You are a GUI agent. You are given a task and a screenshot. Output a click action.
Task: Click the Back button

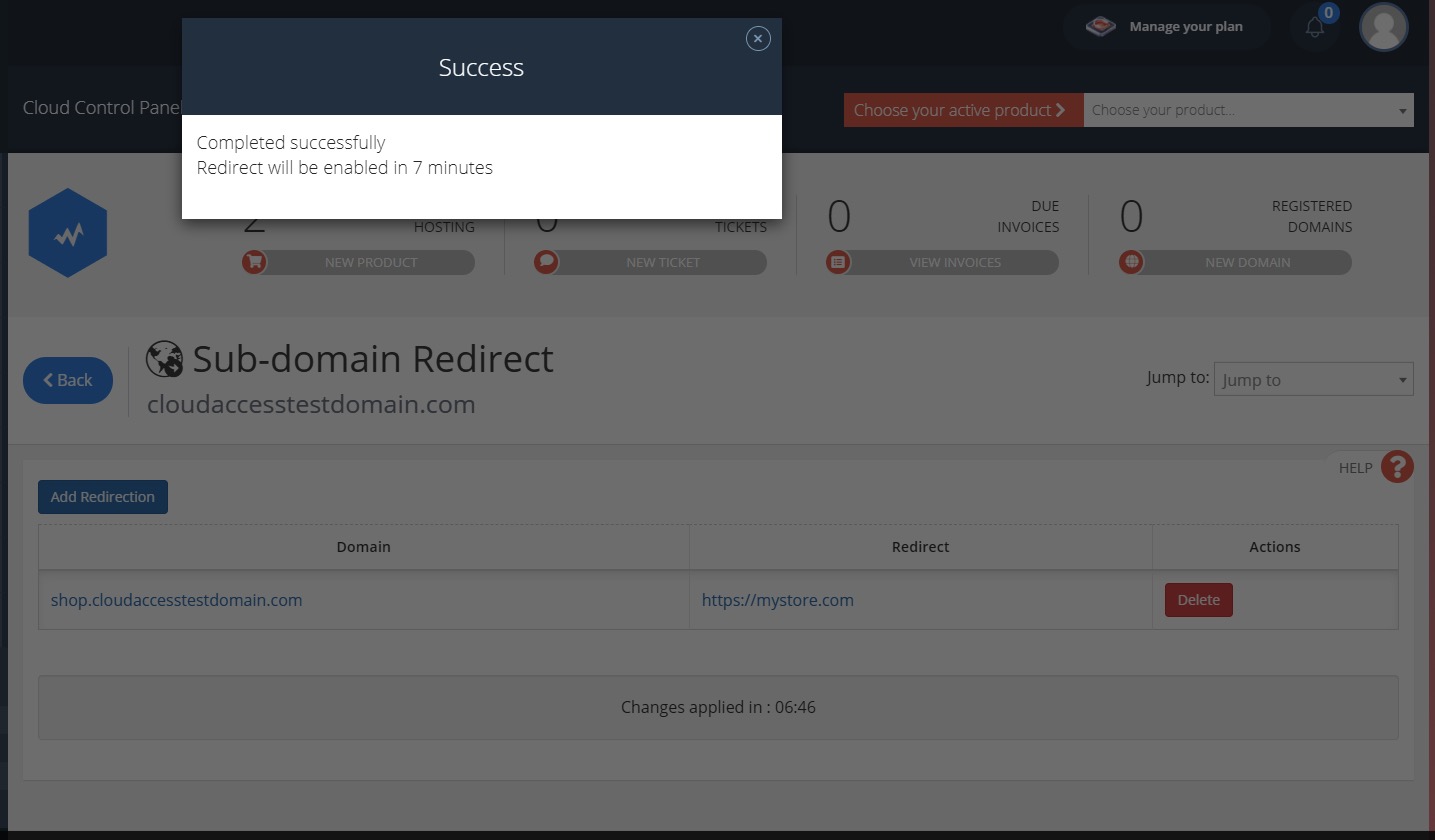click(68, 380)
